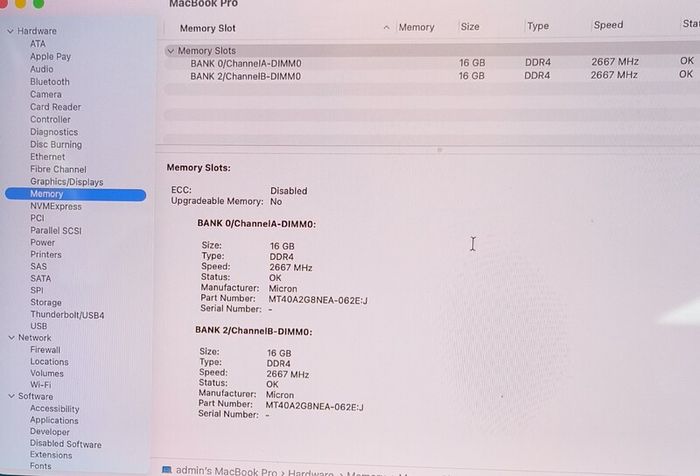
Task: Click the Speed column header
Action: pyautogui.click(x=608, y=25)
